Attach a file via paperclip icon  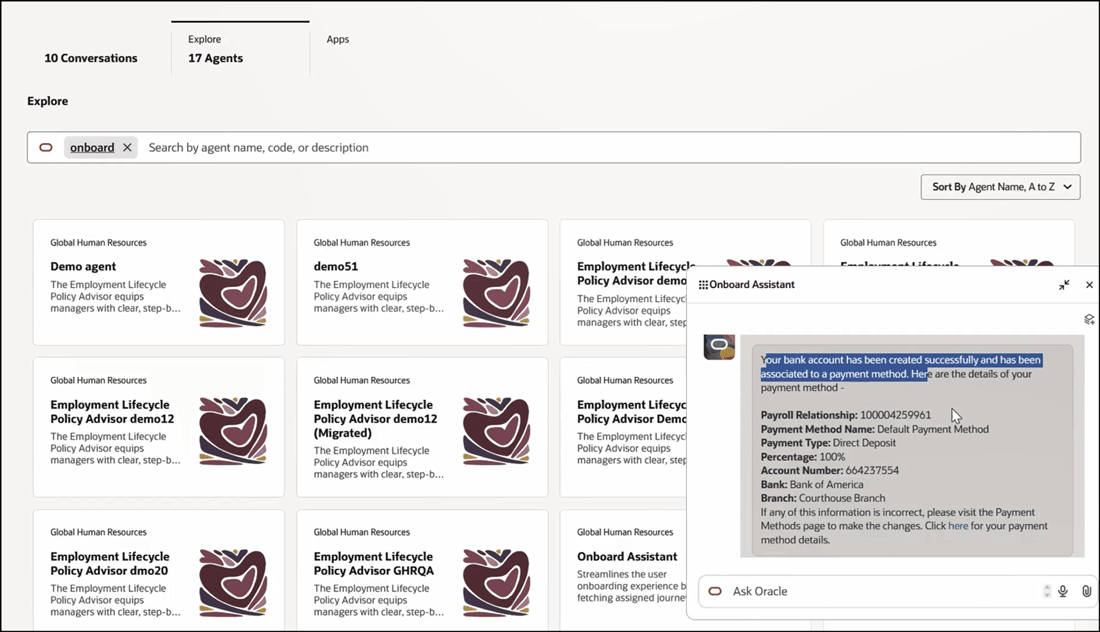pos(1086,591)
